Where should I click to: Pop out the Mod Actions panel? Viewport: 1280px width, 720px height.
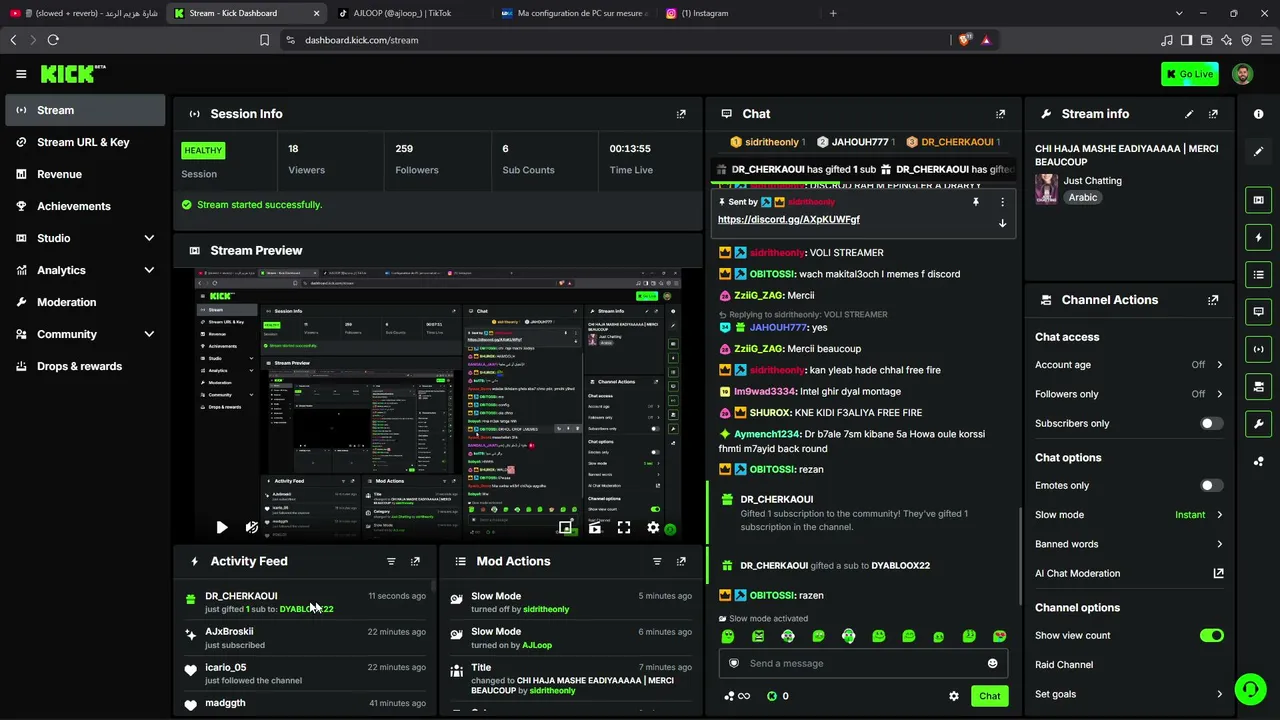681,561
